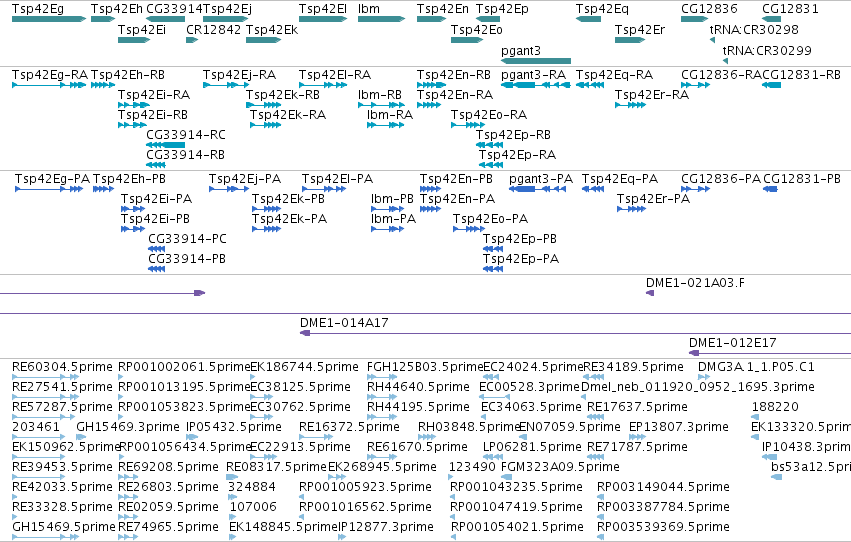The width and height of the screenshot is (851, 542).
Task: Select EST RE60304.5prime
Action: click(62, 367)
